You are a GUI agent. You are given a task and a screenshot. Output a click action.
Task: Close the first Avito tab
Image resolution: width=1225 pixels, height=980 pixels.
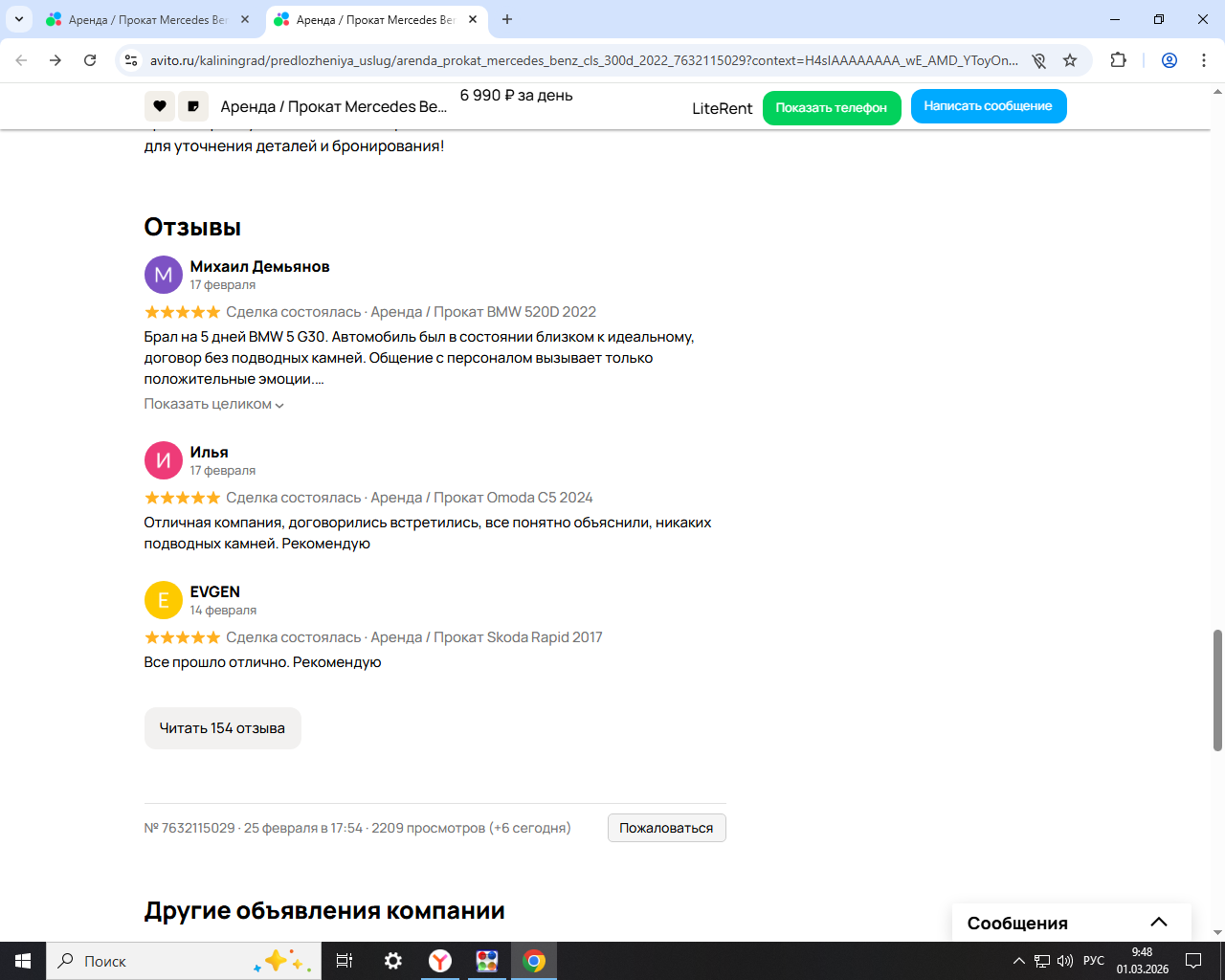pos(245,19)
